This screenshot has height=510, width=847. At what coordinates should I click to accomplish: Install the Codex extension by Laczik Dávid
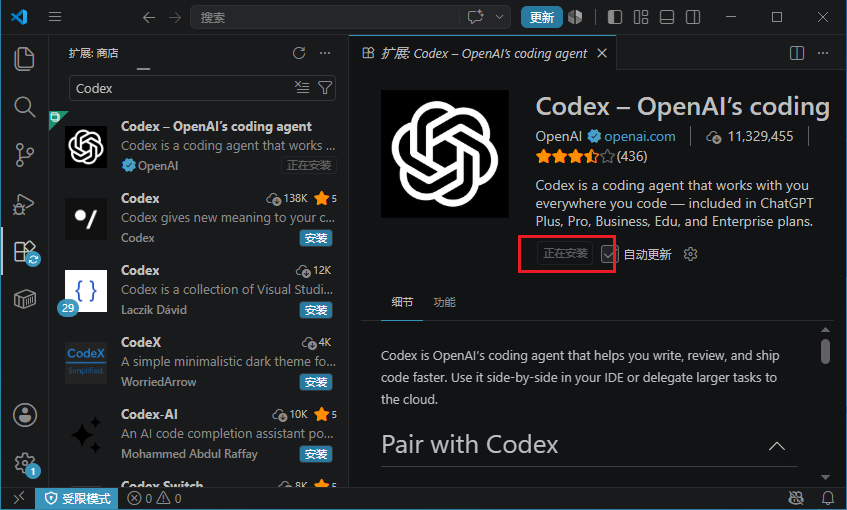click(315, 310)
